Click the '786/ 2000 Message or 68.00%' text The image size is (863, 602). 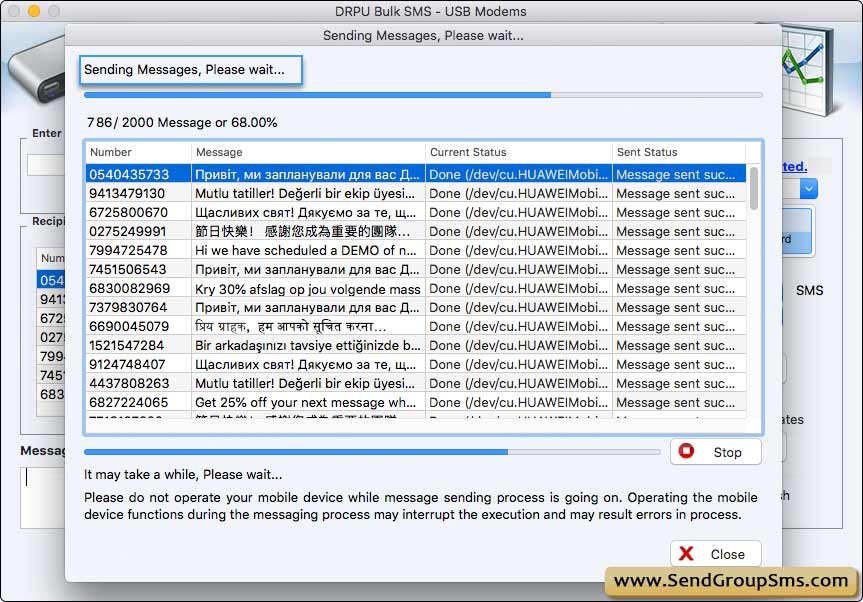[182, 122]
